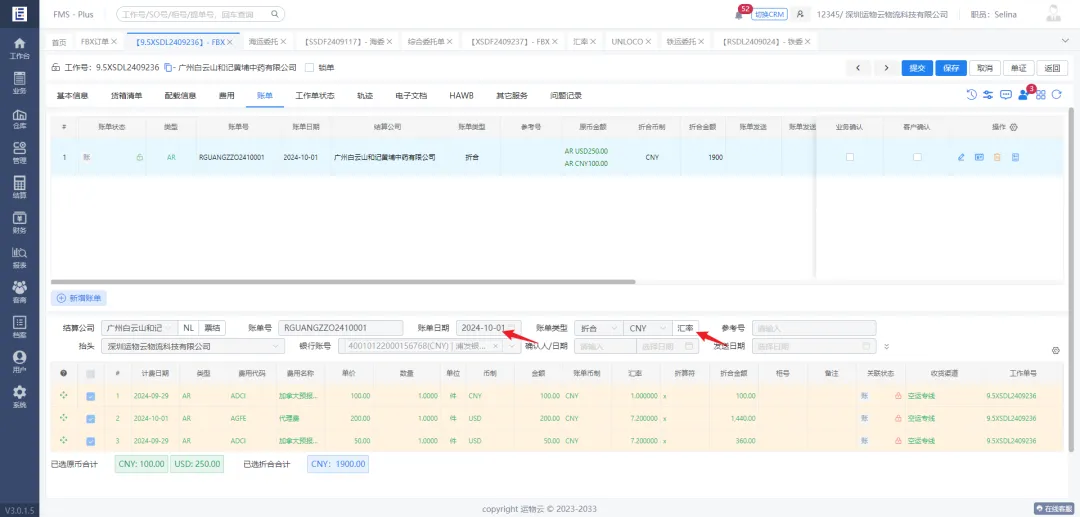Open the chat message icon in toolbar
The image size is (1080, 517).
[1006, 94]
